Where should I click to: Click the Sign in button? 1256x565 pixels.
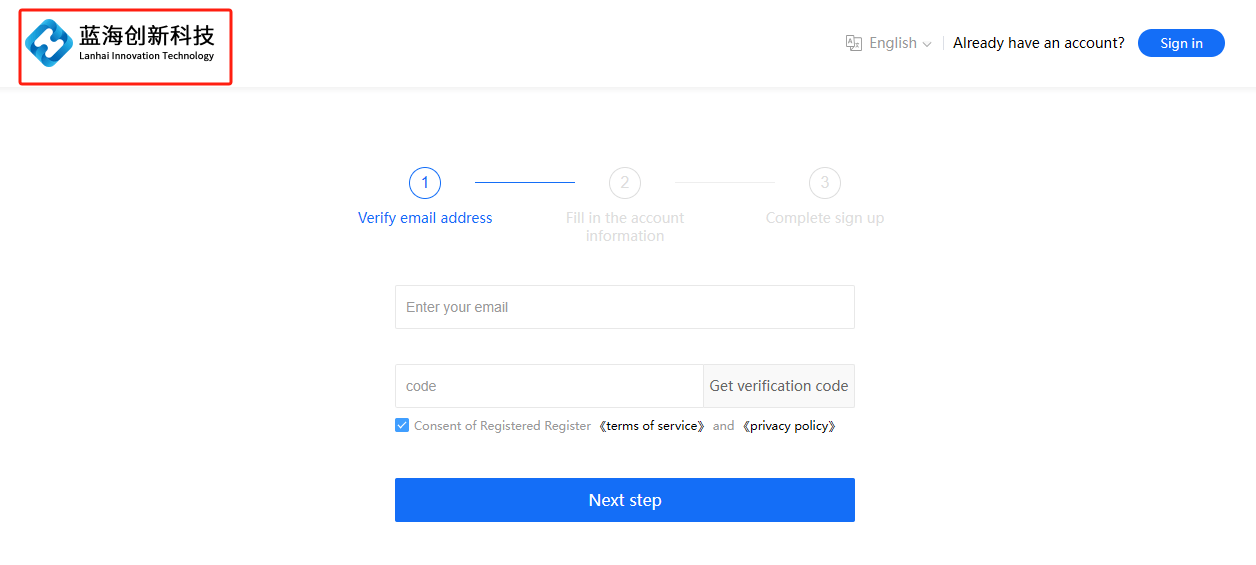[1181, 43]
